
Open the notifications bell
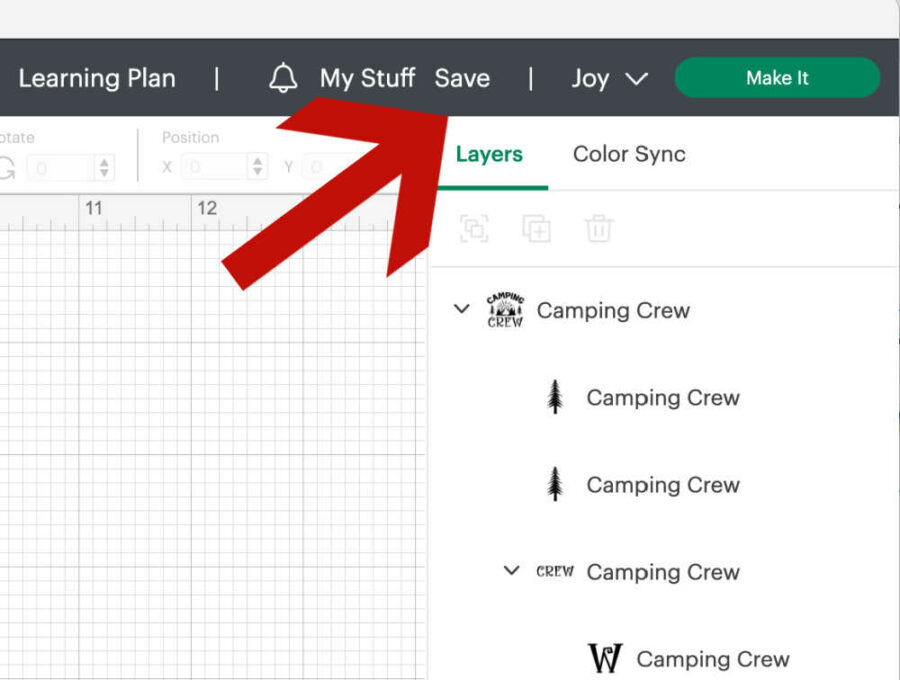coord(284,78)
